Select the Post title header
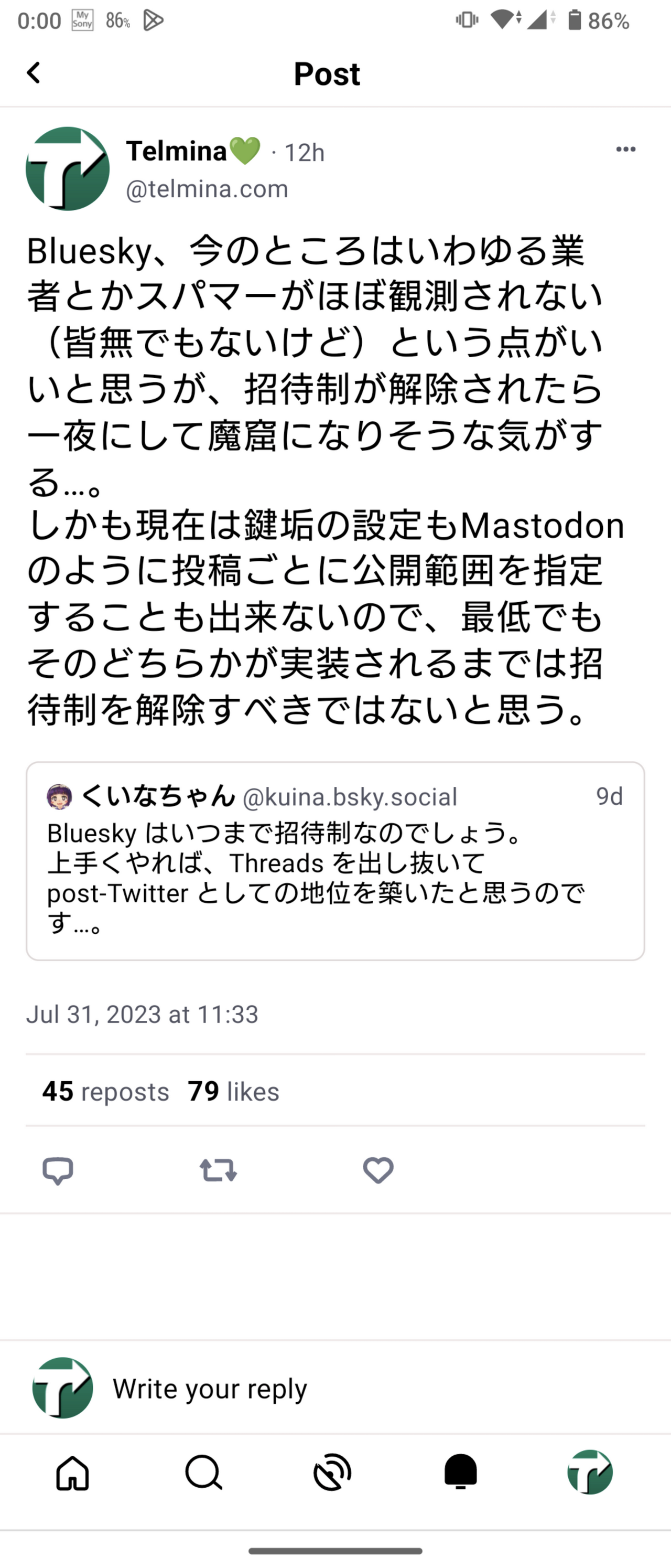Image resolution: width=671 pixels, height=1568 pixels. (327, 73)
